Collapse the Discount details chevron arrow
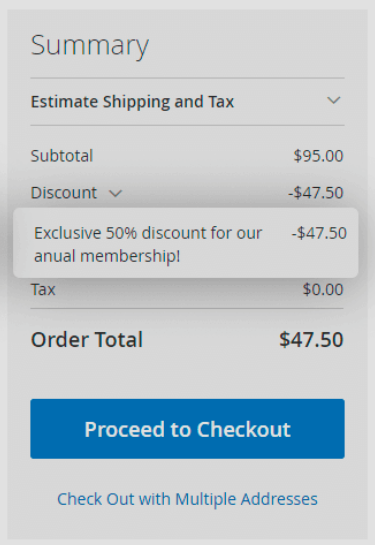Screen dimensions: 375x545 pyautogui.click(x=115, y=193)
